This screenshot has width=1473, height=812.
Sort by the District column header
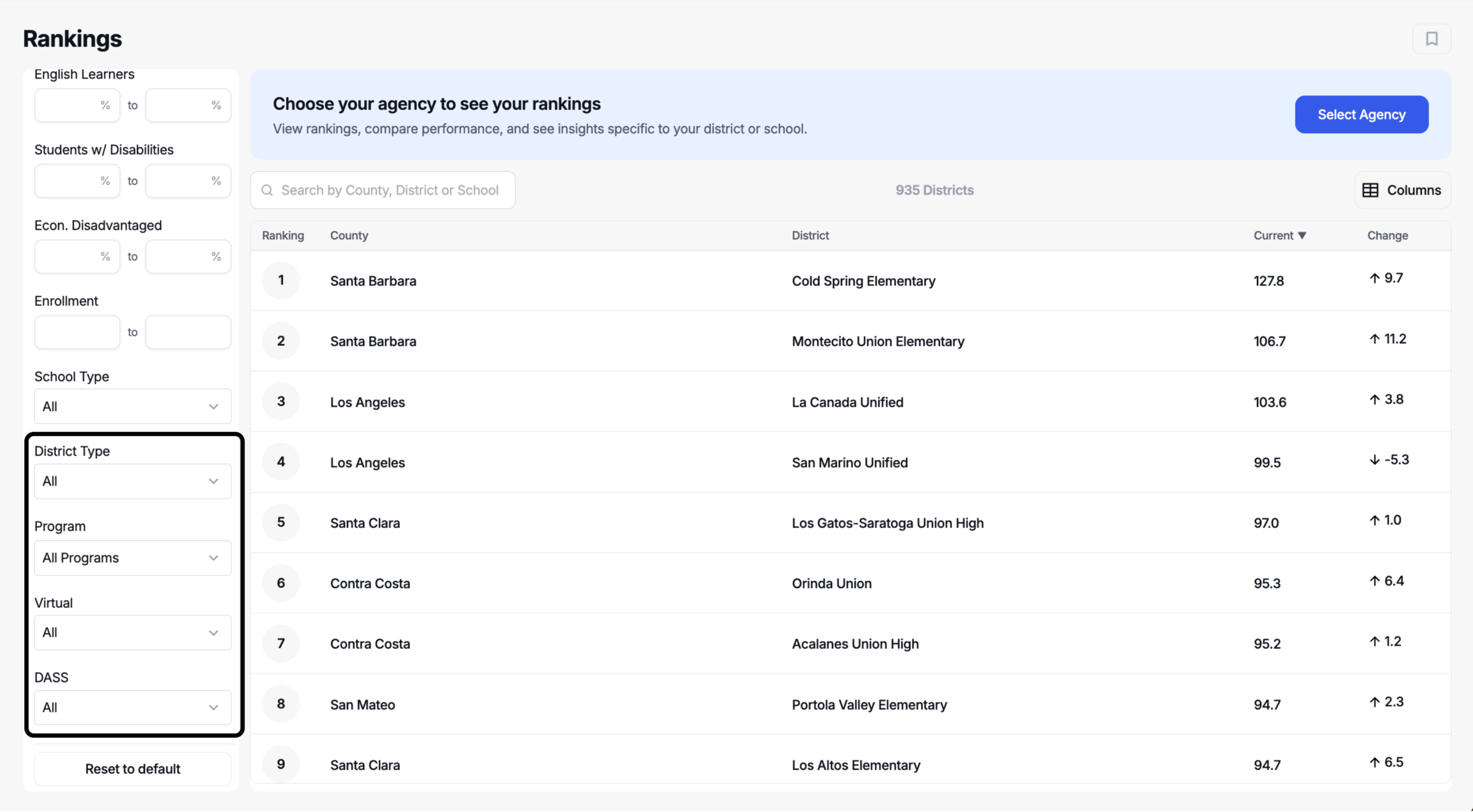tap(810, 236)
